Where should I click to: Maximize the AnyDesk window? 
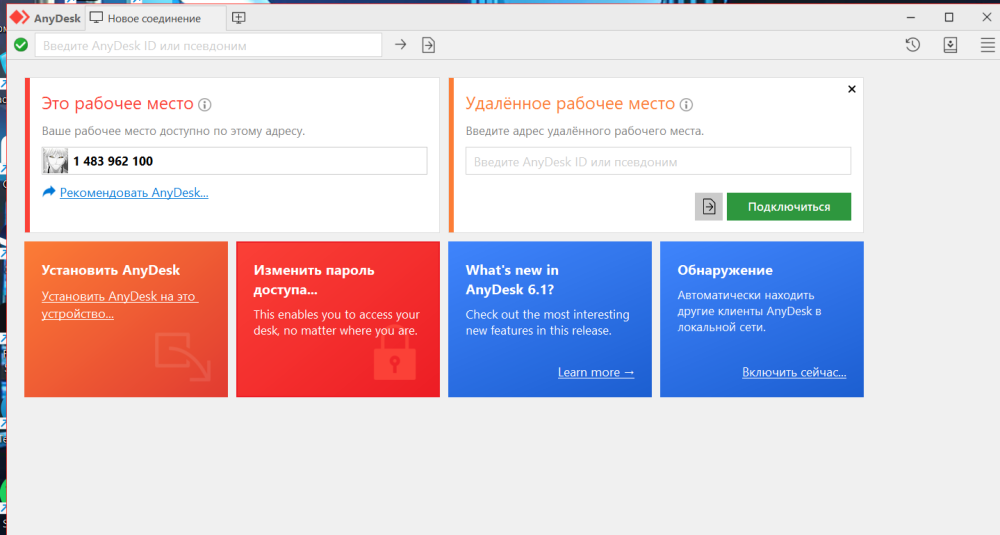tap(949, 18)
